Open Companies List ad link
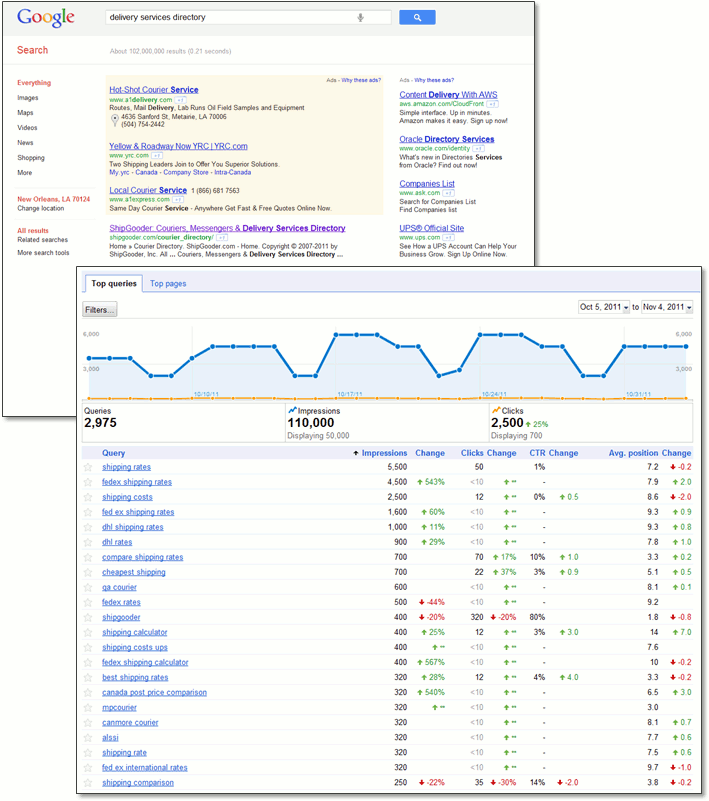 [427, 184]
